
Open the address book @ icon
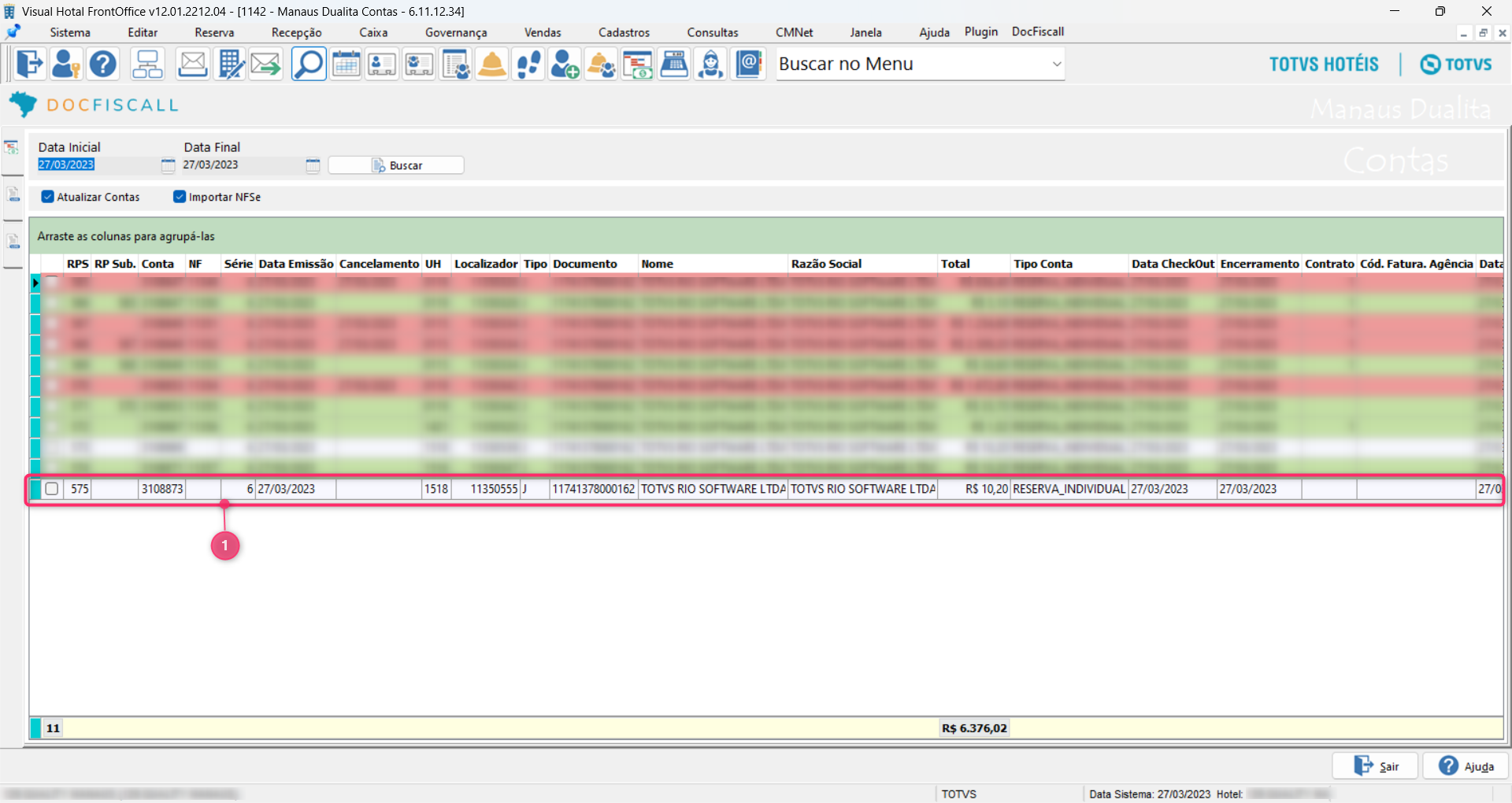749,64
